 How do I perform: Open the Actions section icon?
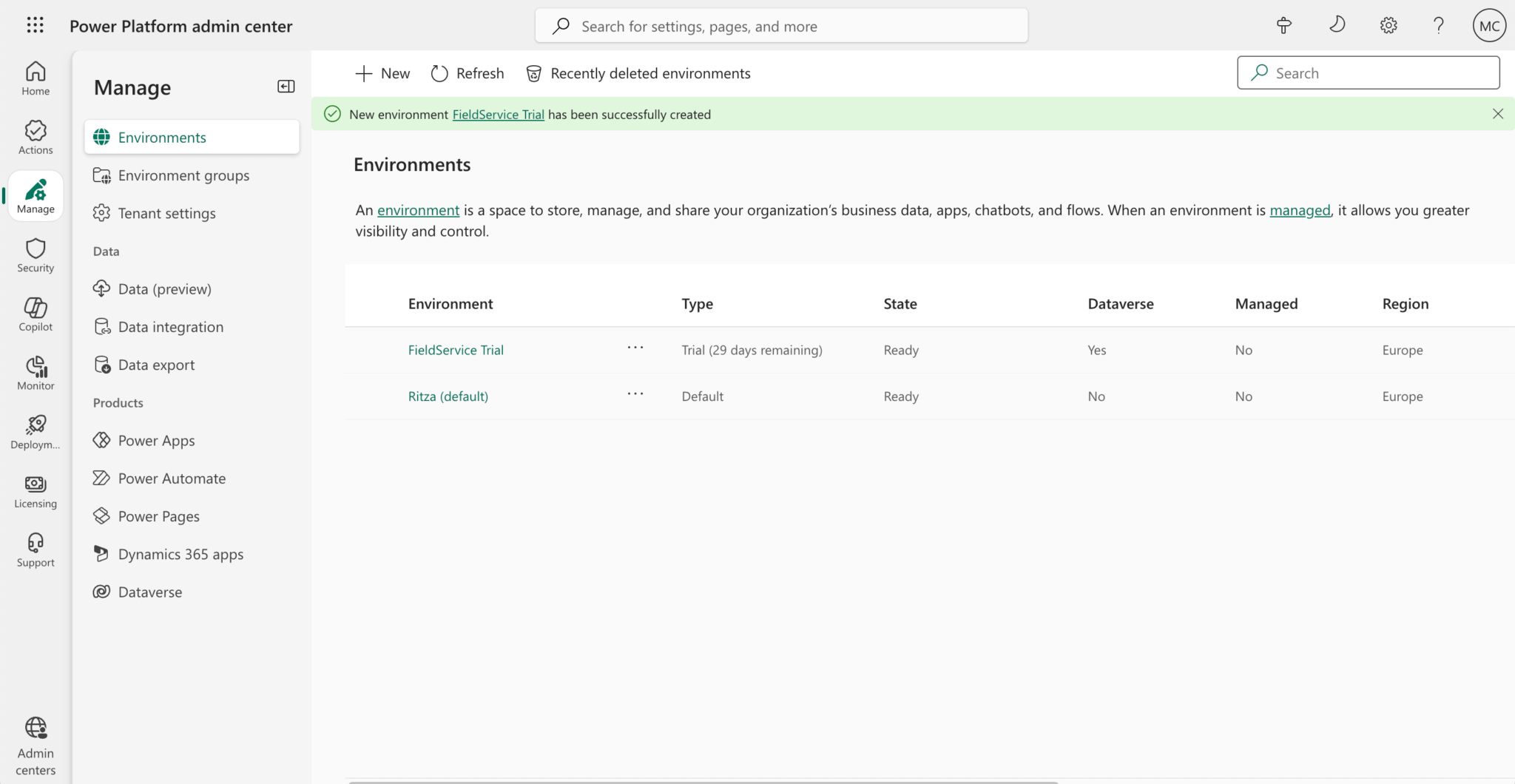tap(36, 138)
